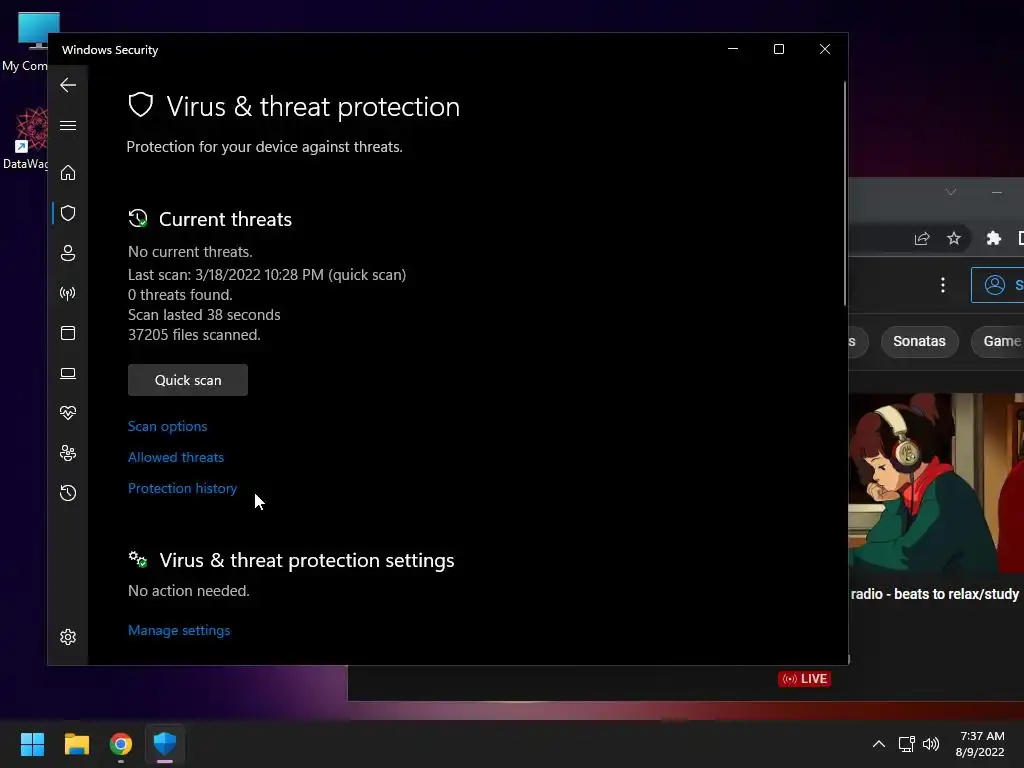Open Protection history sidebar icon
The width and height of the screenshot is (1024, 768).
point(68,492)
